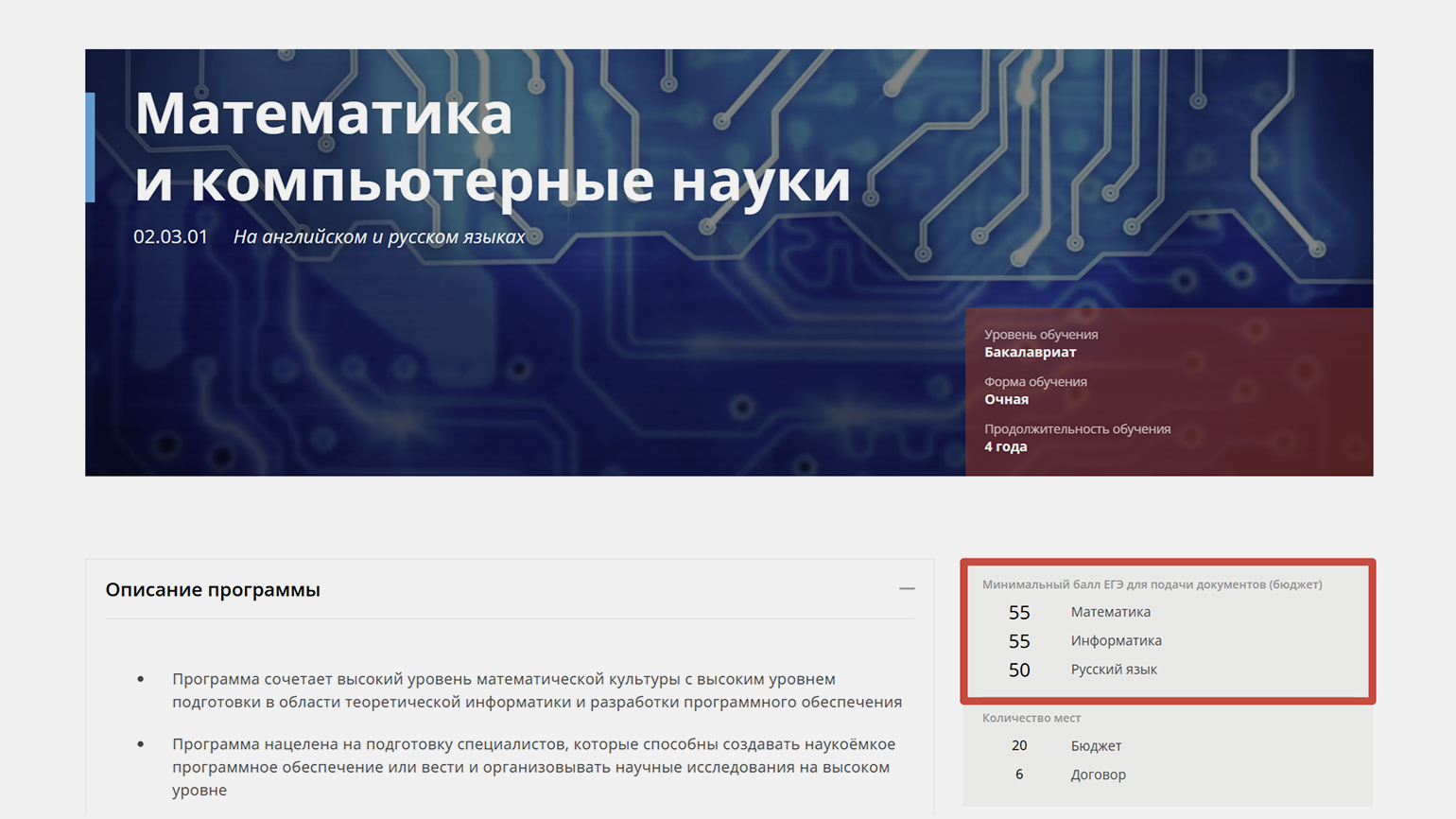Collapse the Описание программы section

pyautogui.click(x=906, y=589)
